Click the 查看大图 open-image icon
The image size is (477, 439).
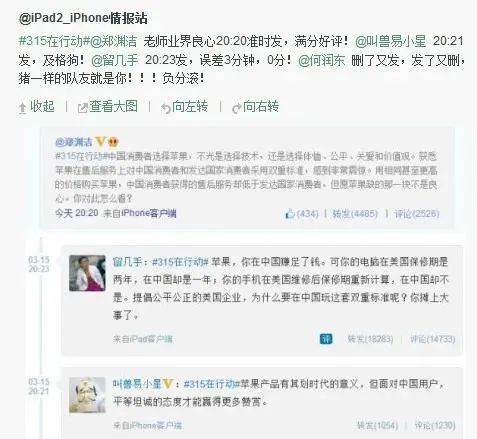[x=82, y=108]
